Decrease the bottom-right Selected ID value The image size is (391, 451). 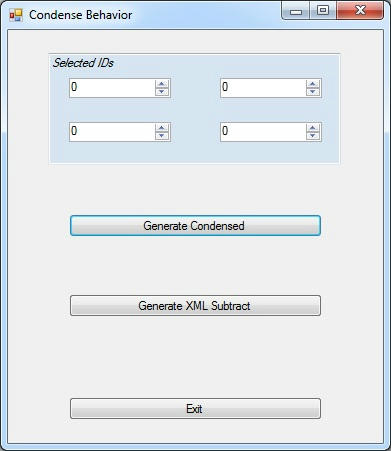click(313, 136)
